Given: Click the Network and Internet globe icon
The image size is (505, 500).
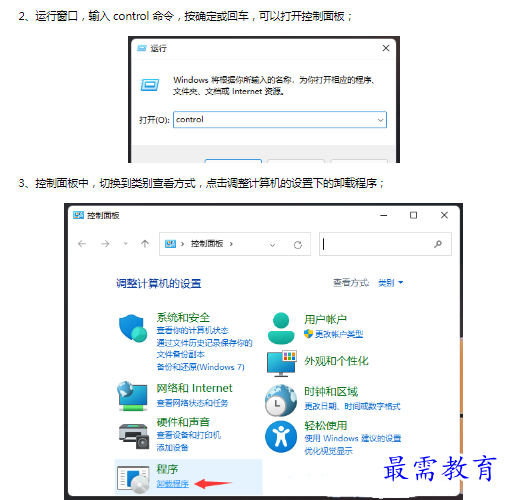Looking at the screenshot, I should pos(132,396).
